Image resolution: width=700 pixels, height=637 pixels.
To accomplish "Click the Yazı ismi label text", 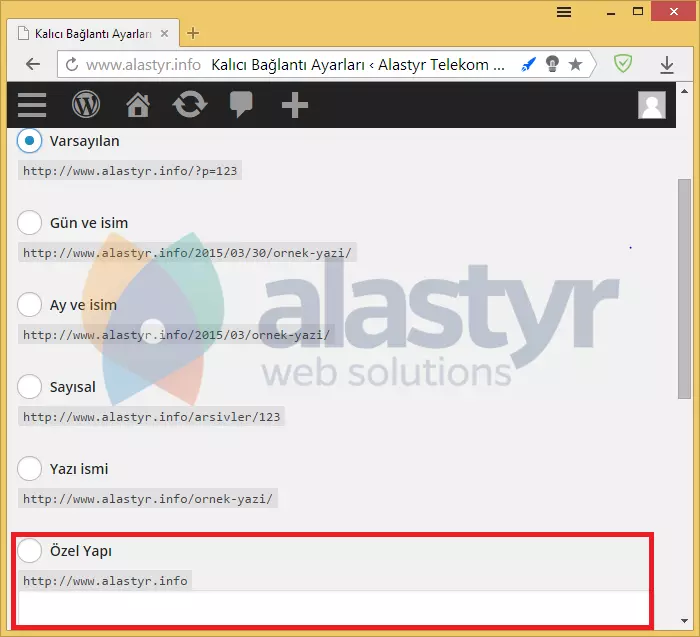I will 79,469.
